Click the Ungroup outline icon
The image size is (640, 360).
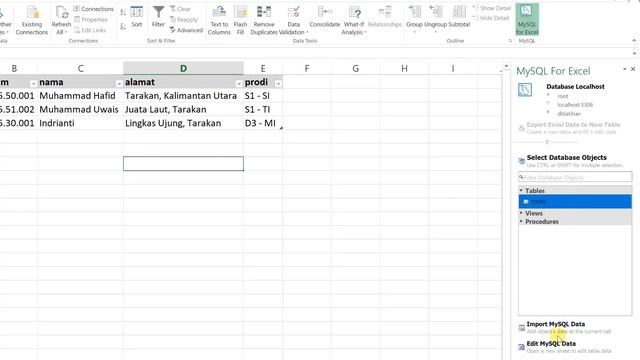click(x=436, y=11)
